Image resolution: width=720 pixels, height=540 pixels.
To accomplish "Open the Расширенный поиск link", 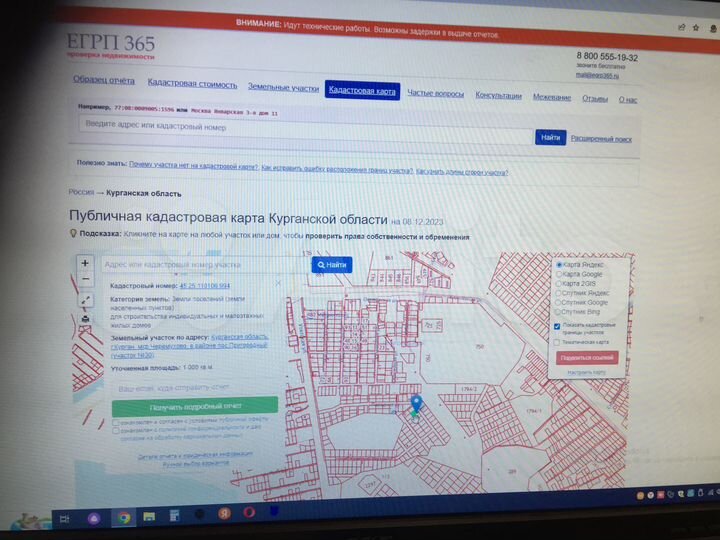I will click(601, 139).
